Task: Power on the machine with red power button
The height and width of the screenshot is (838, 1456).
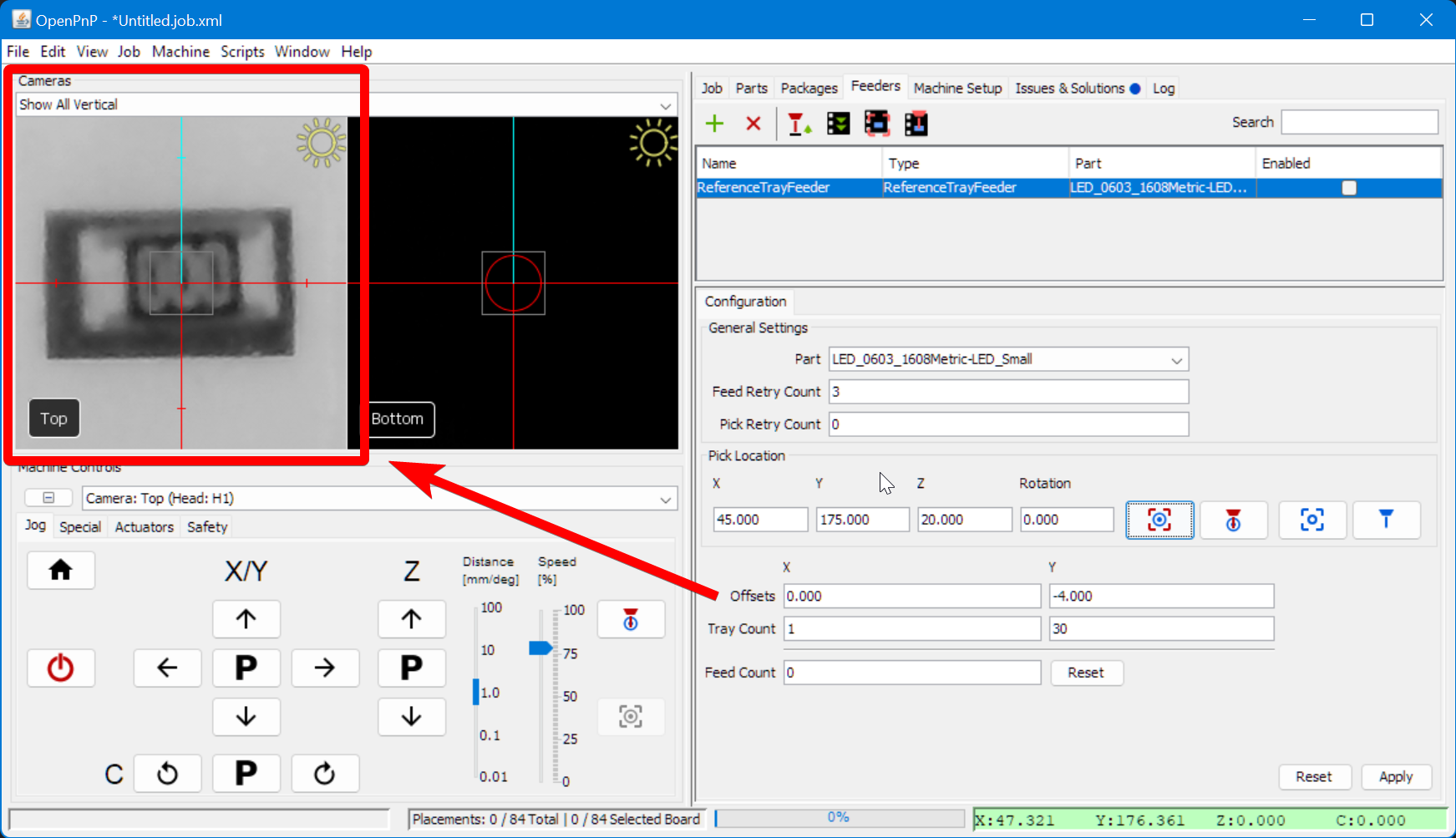Action: click(x=60, y=668)
